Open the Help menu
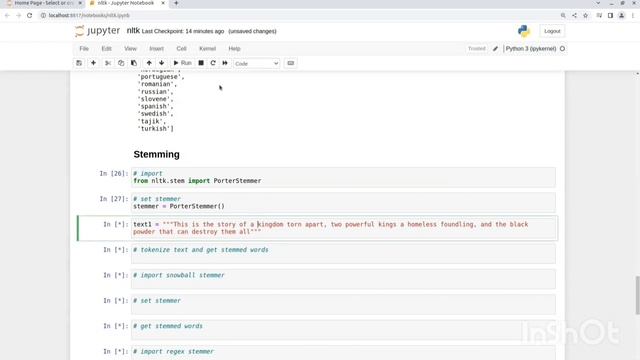The height and width of the screenshot is (360, 640). coord(234,49)
